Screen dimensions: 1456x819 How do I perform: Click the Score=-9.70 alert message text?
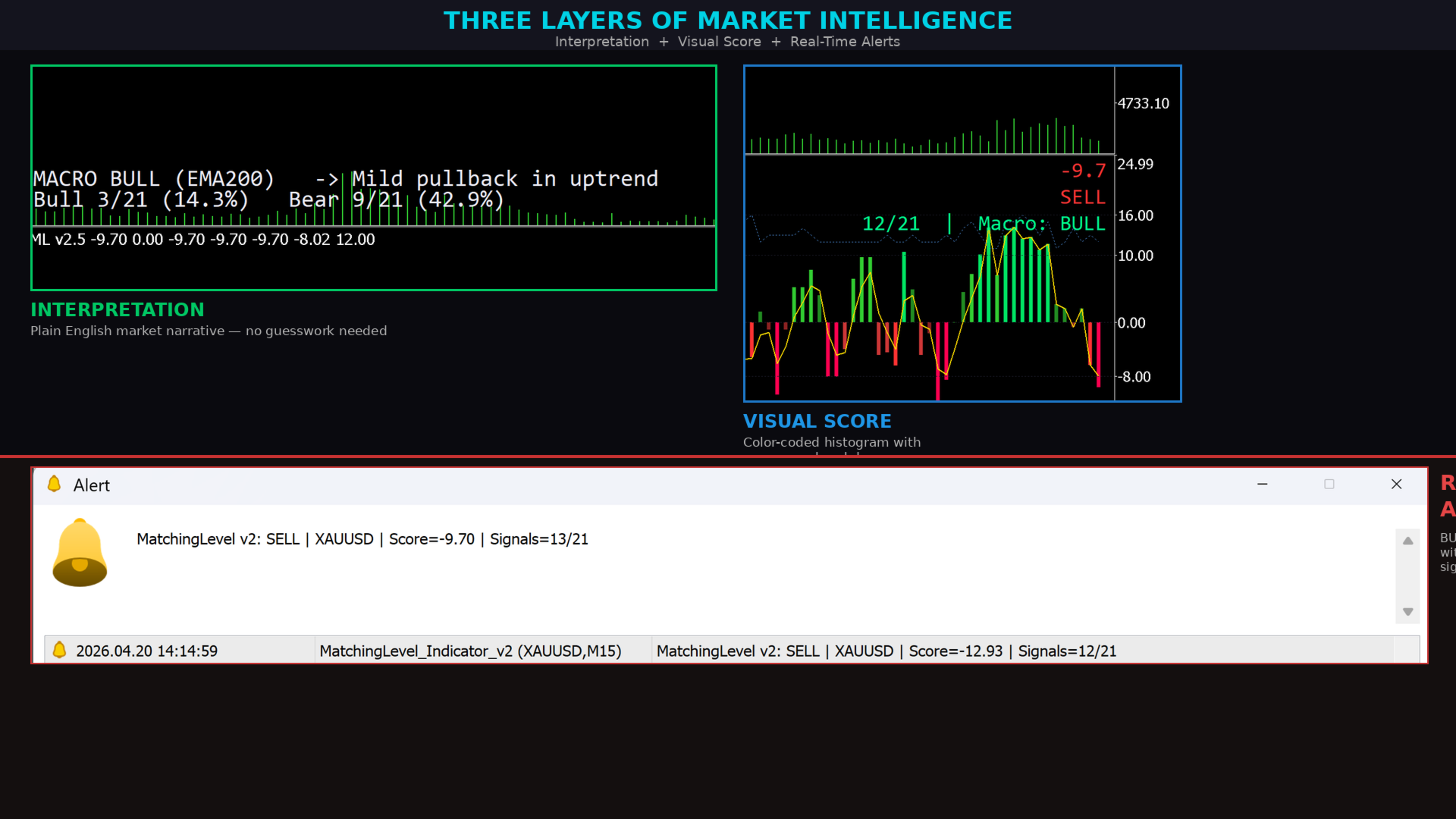pos(362,539)
